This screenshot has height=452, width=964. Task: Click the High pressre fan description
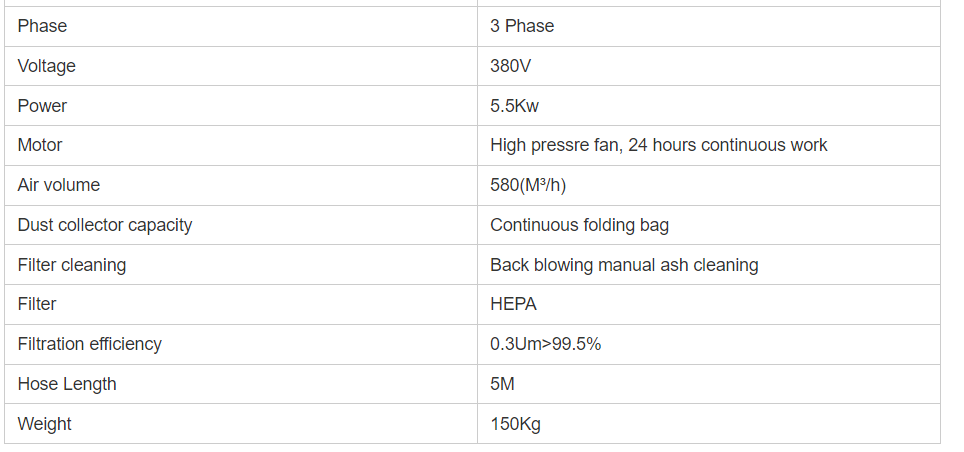click(658, 145)
